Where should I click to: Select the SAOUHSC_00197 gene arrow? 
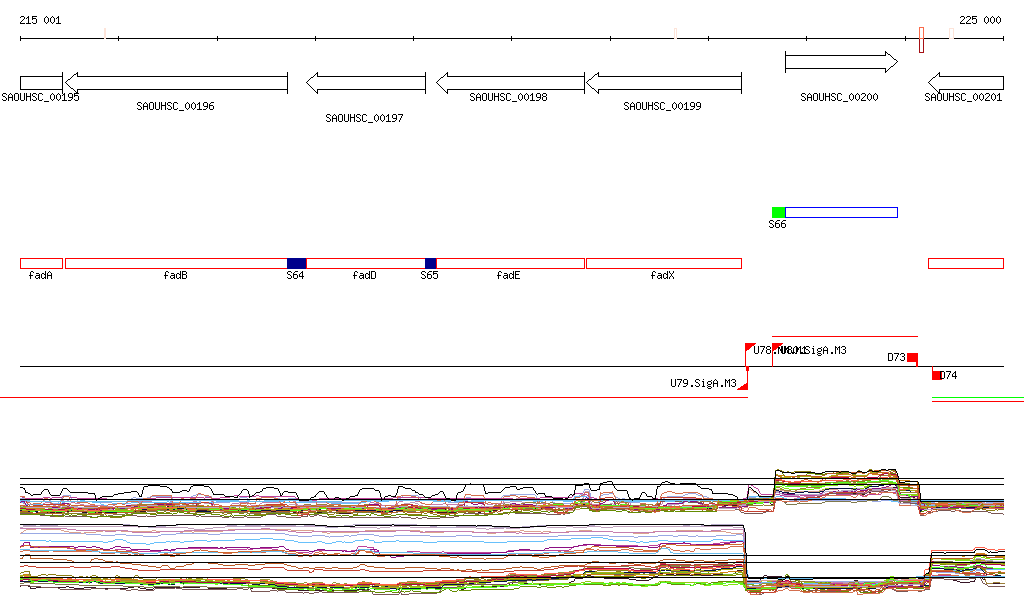(366, 82)
